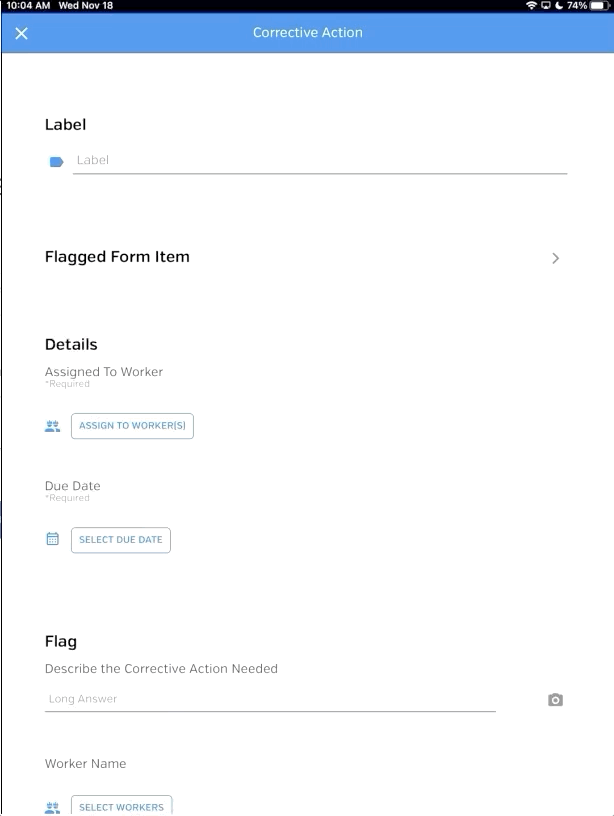The height and width of the screenshot is (816, 614).
Task: Click the Do Not Disturb moon icon
Action: click(x=559, y=6)
